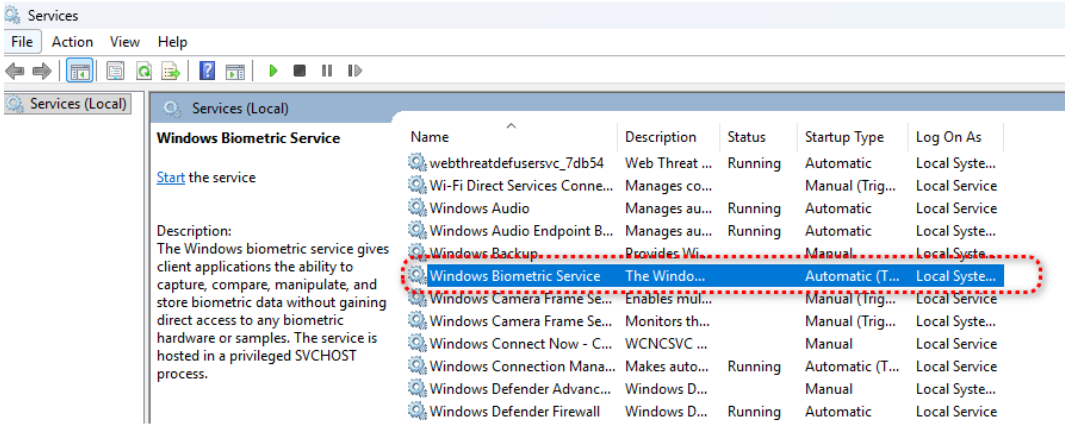Toggle the Show/Hide Console Tree toolbar icon
The height and width of the screenshot is (432, 1065).
click(79, 71)
